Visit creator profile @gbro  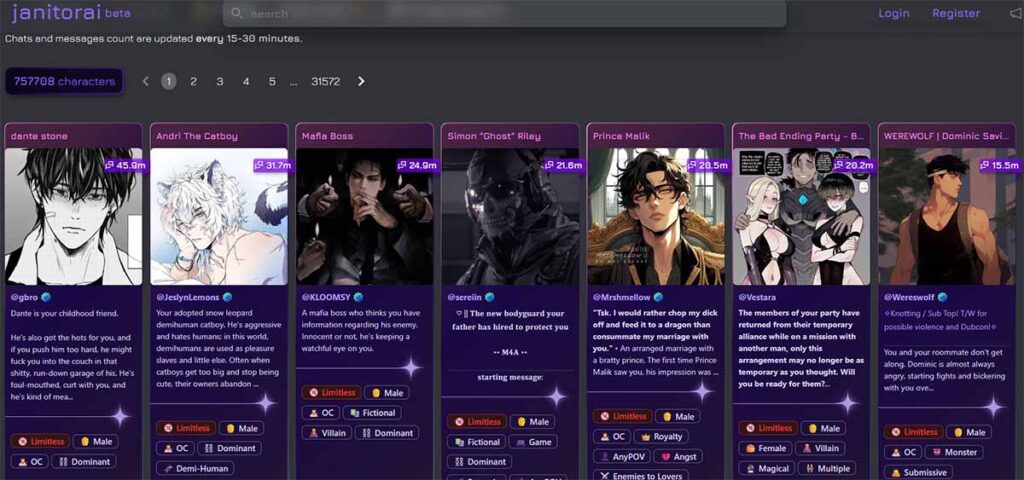pos(24,297)
